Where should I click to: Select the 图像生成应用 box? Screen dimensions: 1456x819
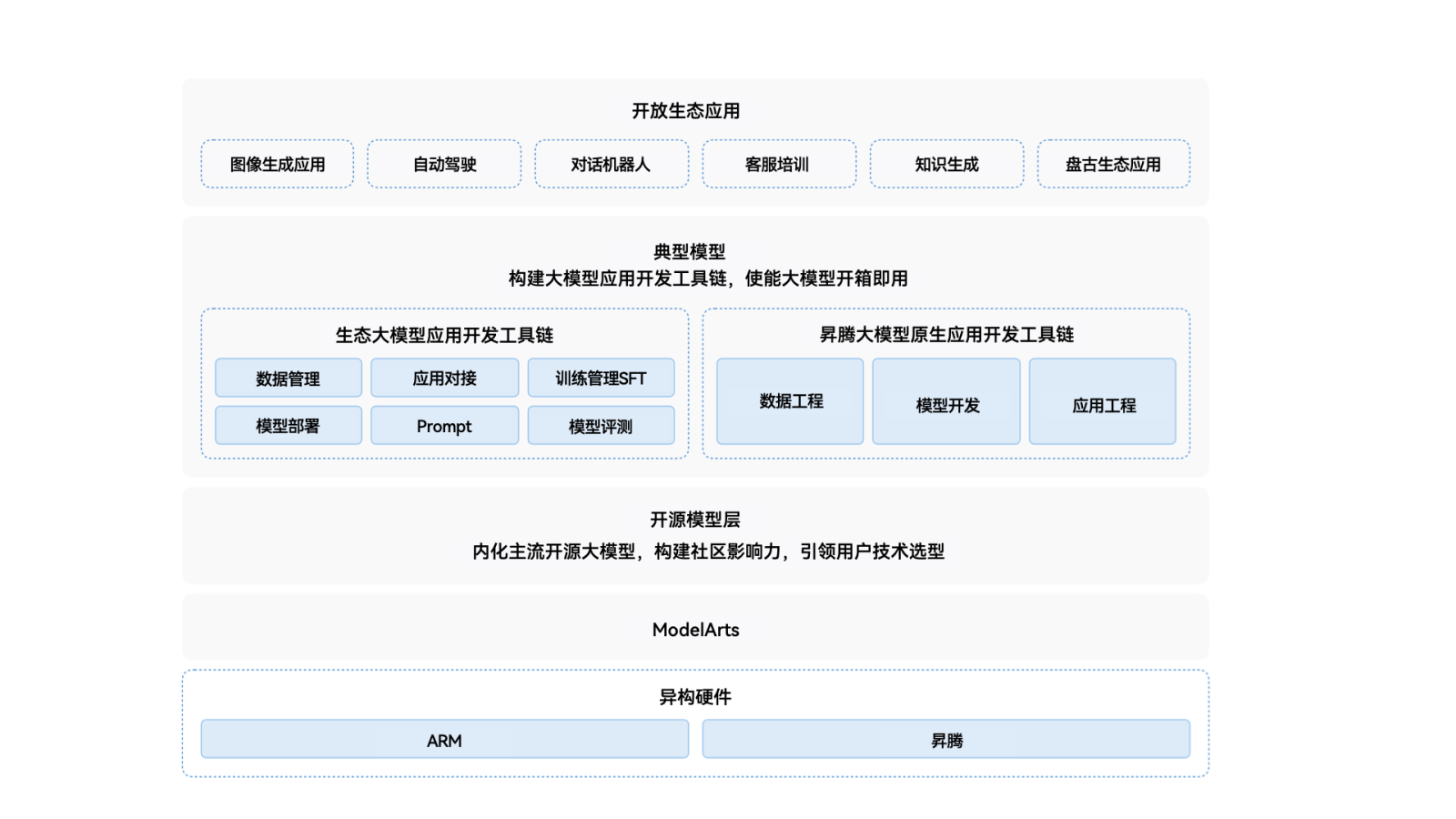(x=277, y=164)
